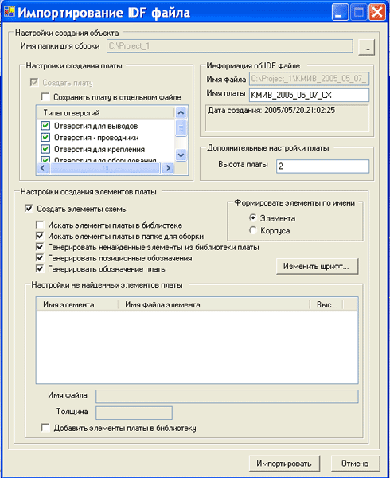Click 'Имя элемента' column header
Image resolution: width=390 pixels, height=478 pixels.
tap(77, 305)
